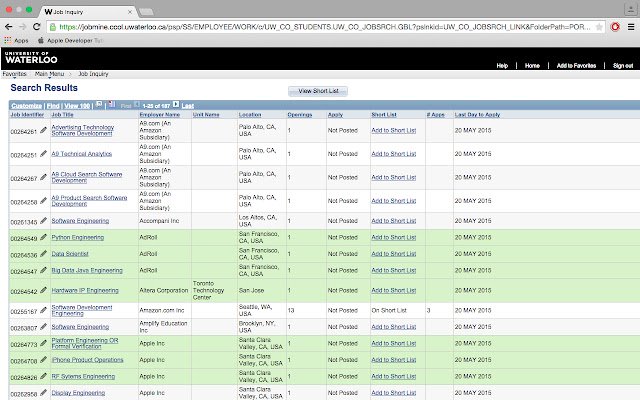Image resolution: width=640 pixels, height=400 pixels.
Task: Sort by Short List column header
Action: click(x=384, y=115)
